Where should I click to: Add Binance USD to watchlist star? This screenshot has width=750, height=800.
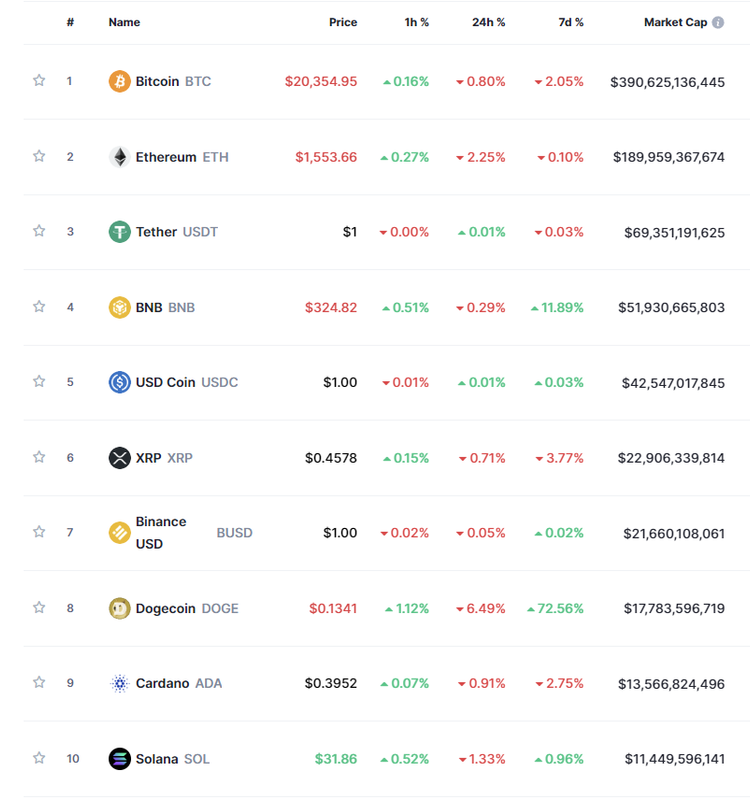tap(39, 532)
